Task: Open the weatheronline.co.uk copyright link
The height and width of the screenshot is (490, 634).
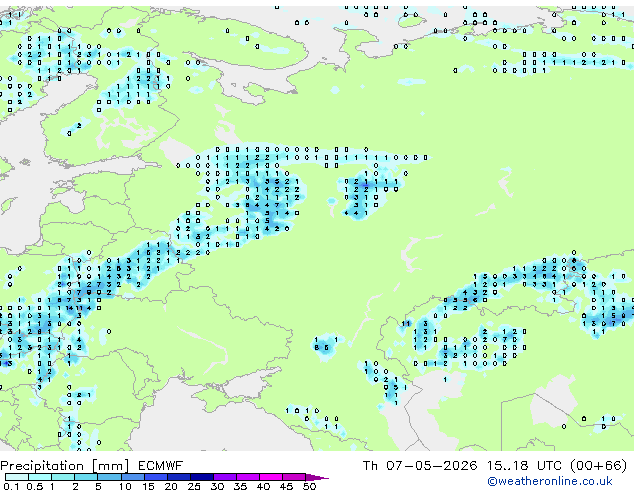Action: pyautogui.click(x=550, y=481)
